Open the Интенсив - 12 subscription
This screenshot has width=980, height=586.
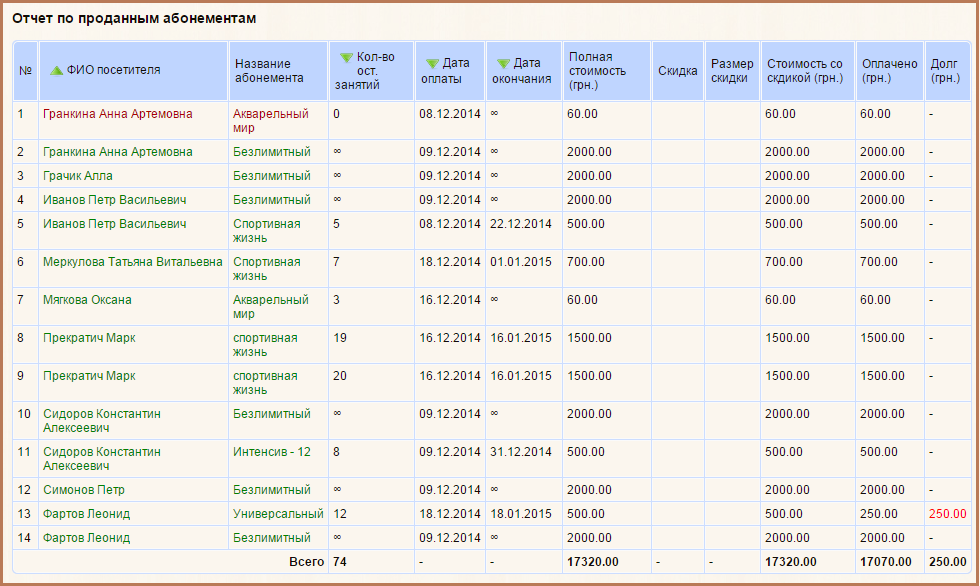click(x=272, y=452)
